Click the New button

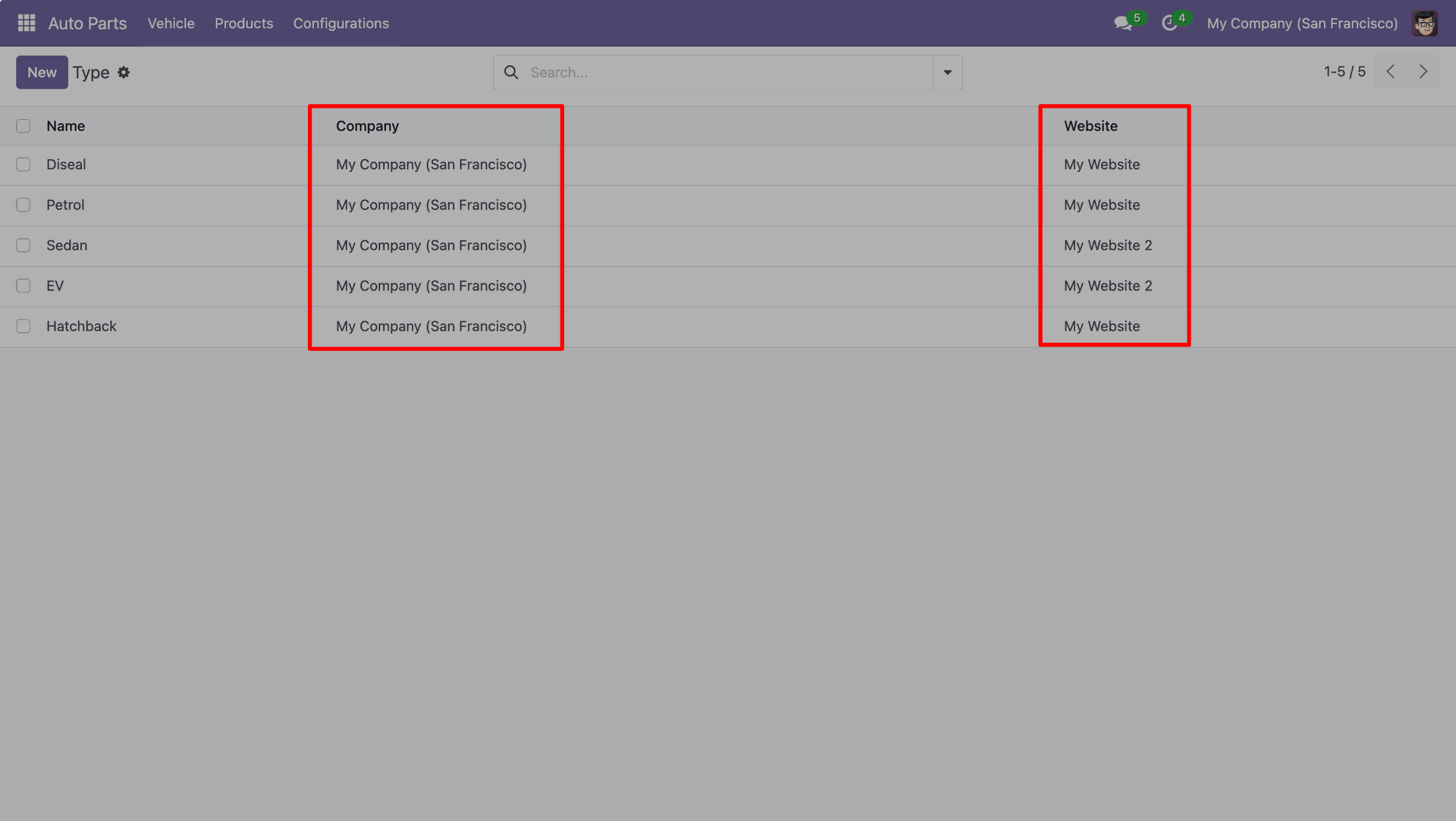[x=42, y=73]
